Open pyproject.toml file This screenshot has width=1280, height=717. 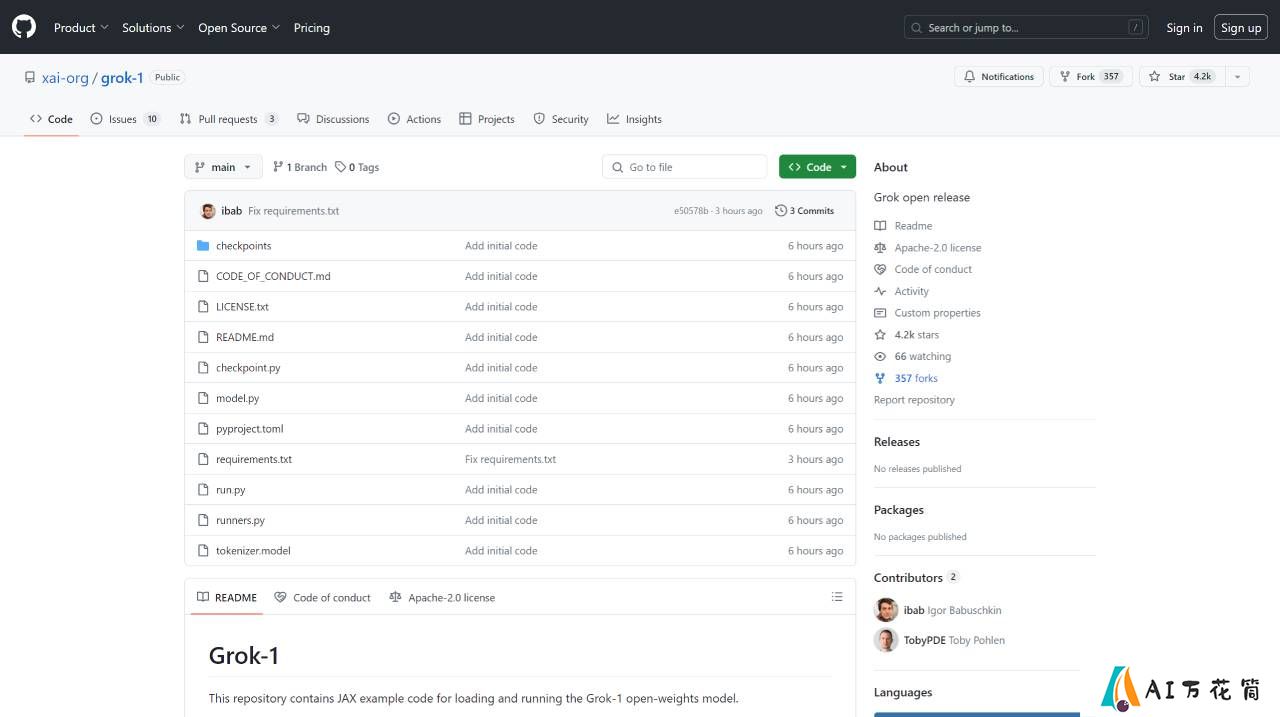tap(250, 429)
